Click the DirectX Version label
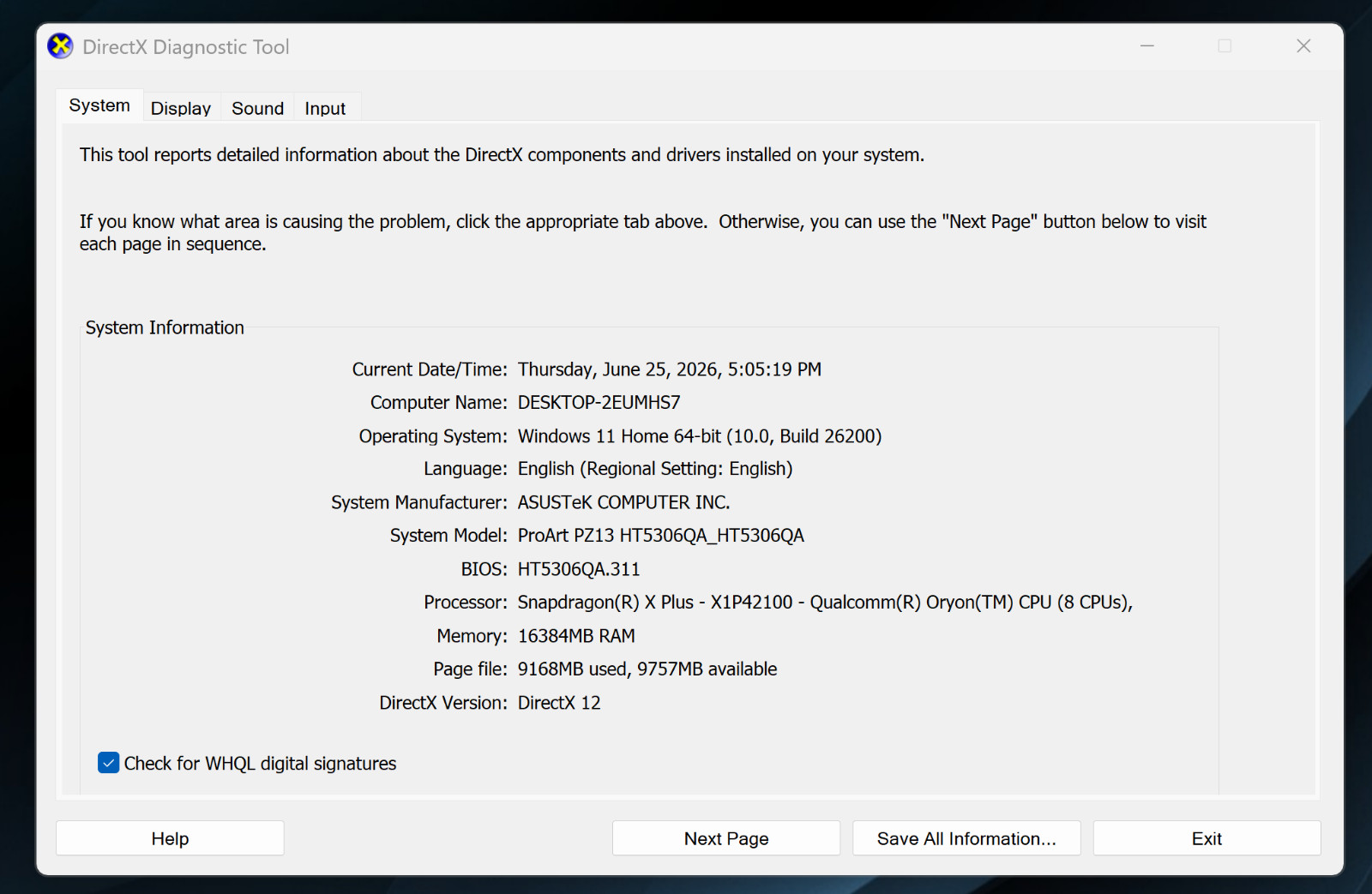 pyautogui.click(x=443, y=703)
